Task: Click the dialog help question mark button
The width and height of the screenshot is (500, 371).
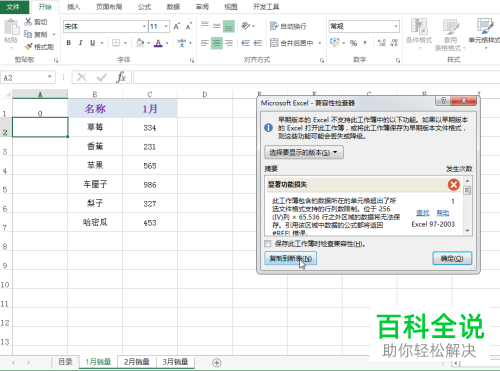Action: (443, 100)
